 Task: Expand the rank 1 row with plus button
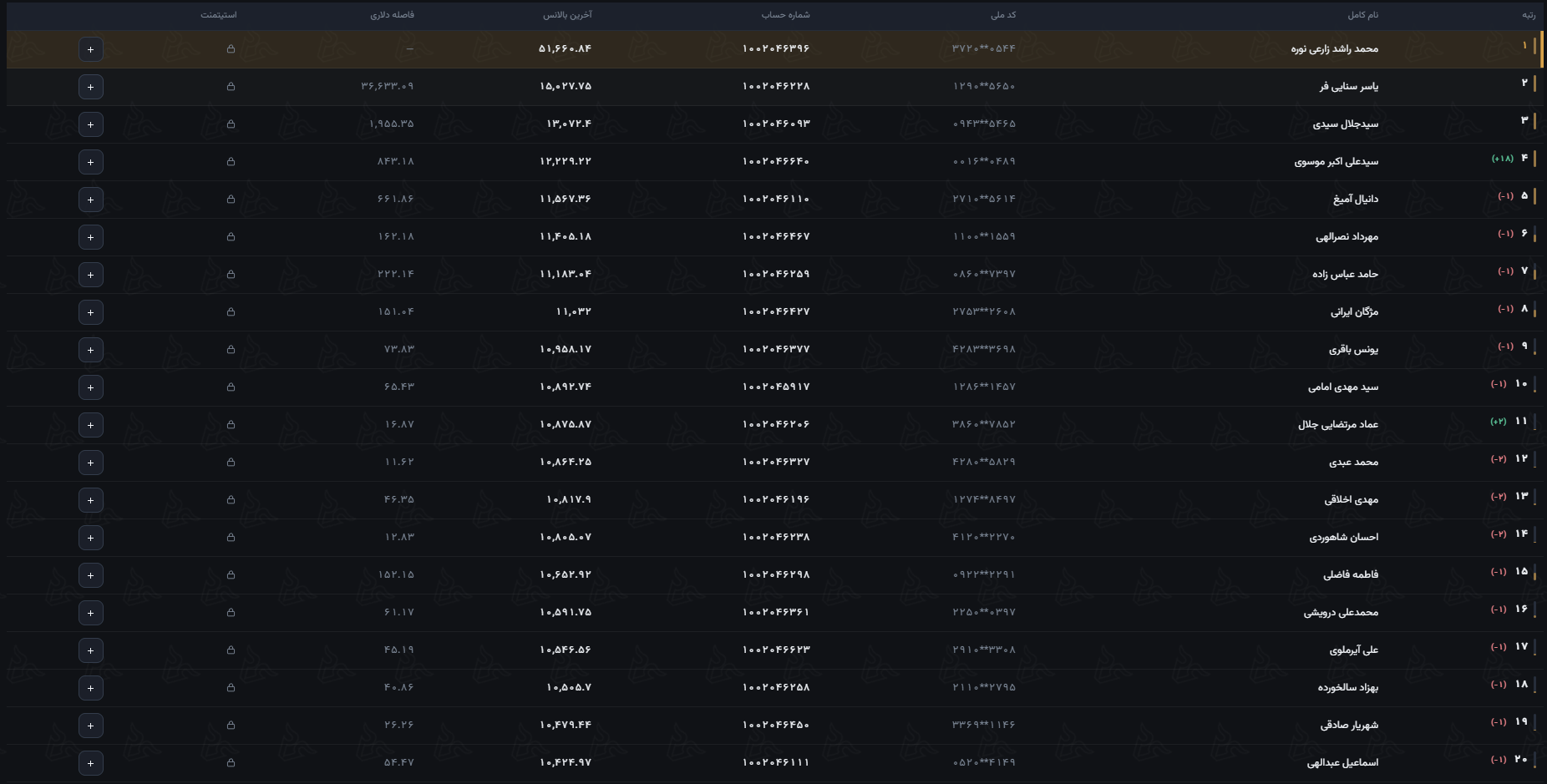pos(91,49)
